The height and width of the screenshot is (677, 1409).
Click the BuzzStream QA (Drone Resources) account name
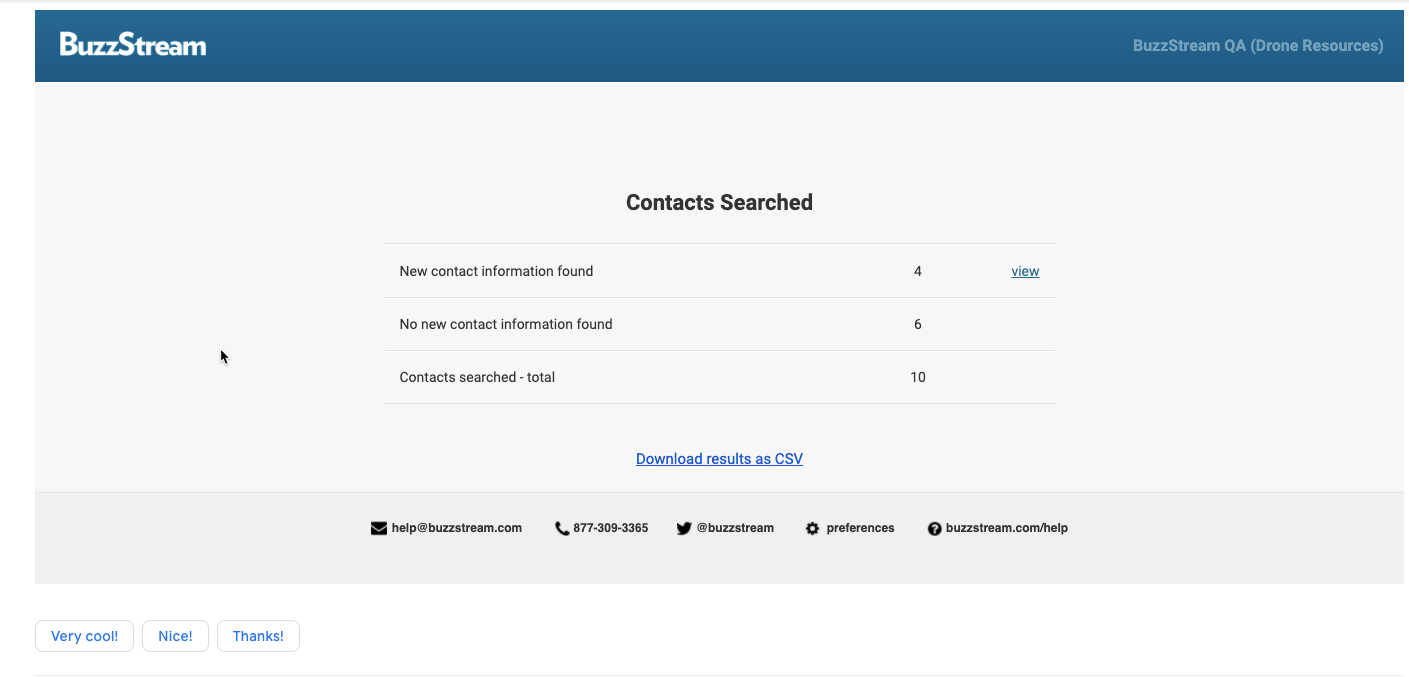coord(1258,46)
